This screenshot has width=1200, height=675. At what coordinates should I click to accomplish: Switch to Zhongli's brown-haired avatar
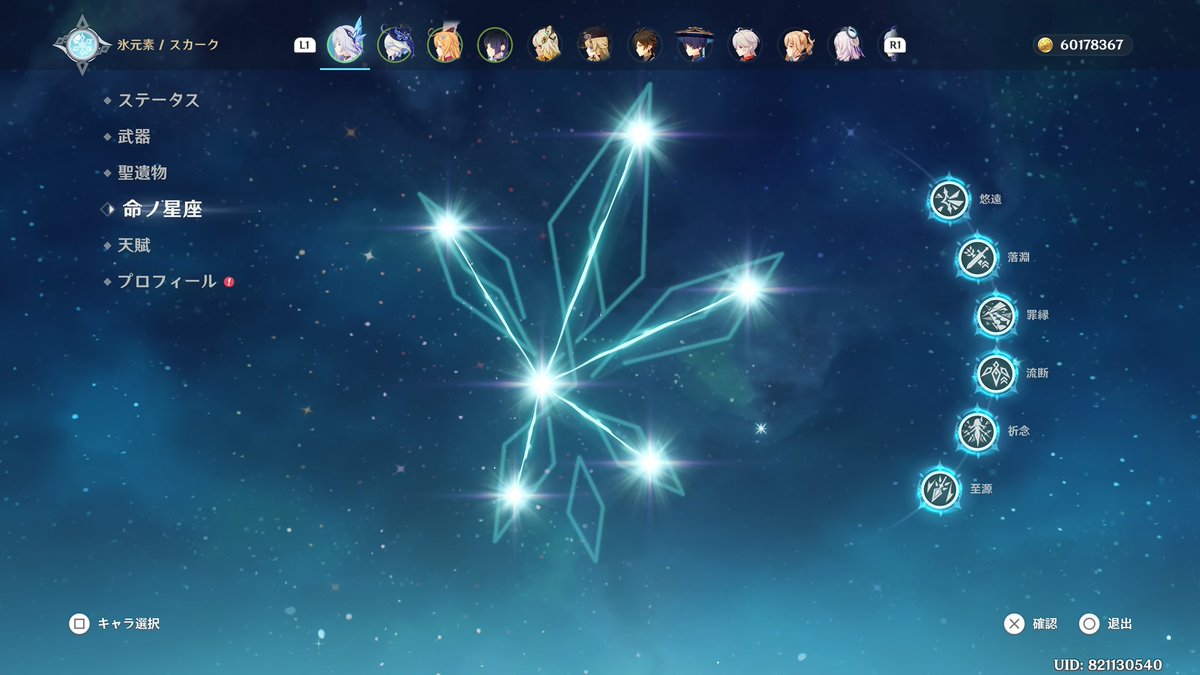point(644,45)
